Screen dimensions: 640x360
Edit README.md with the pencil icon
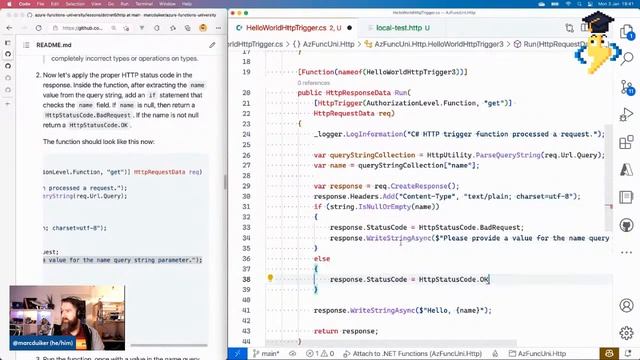(x=212, y=45)
